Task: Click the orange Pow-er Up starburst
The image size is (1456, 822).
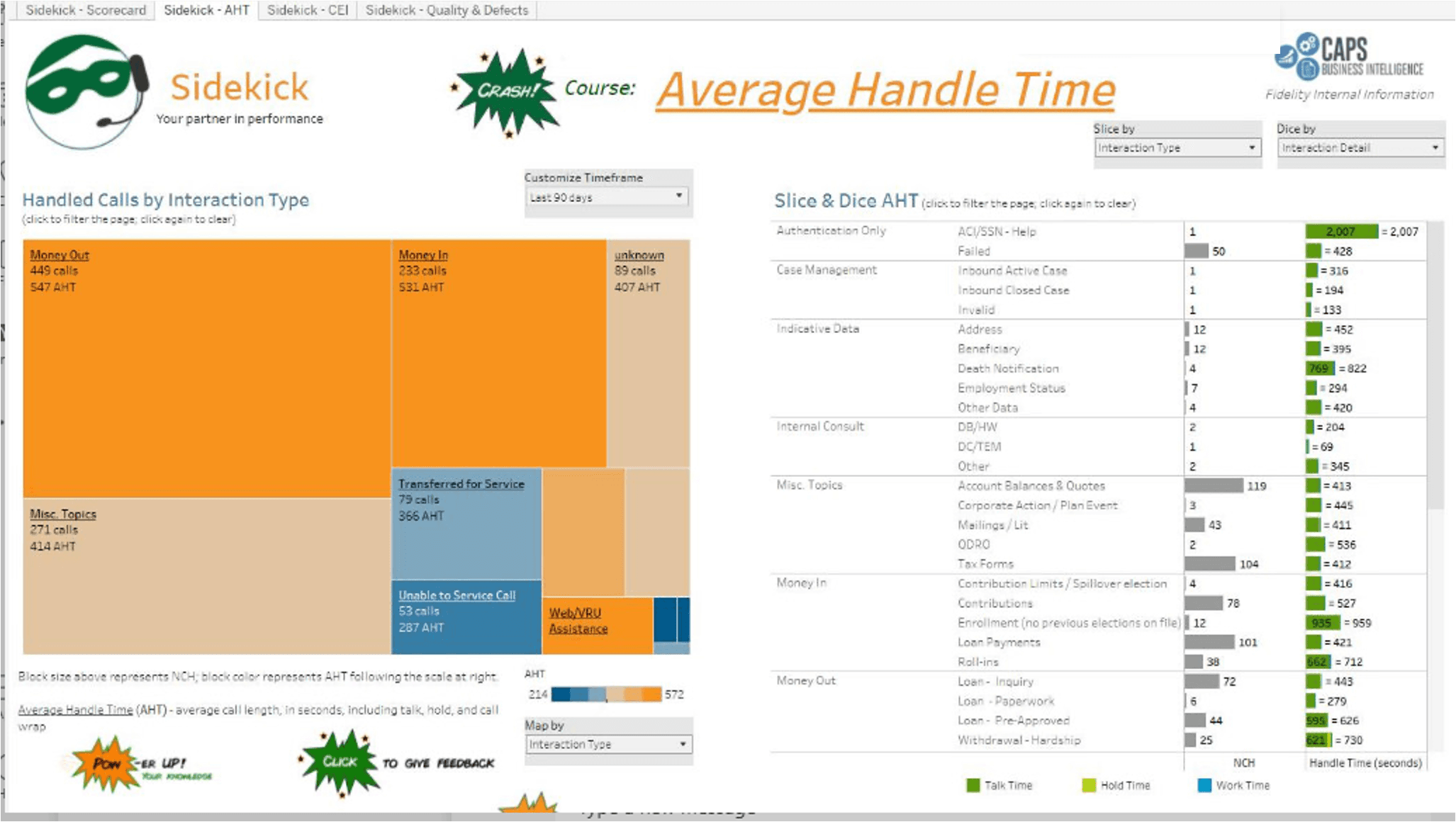Action: 106,764
